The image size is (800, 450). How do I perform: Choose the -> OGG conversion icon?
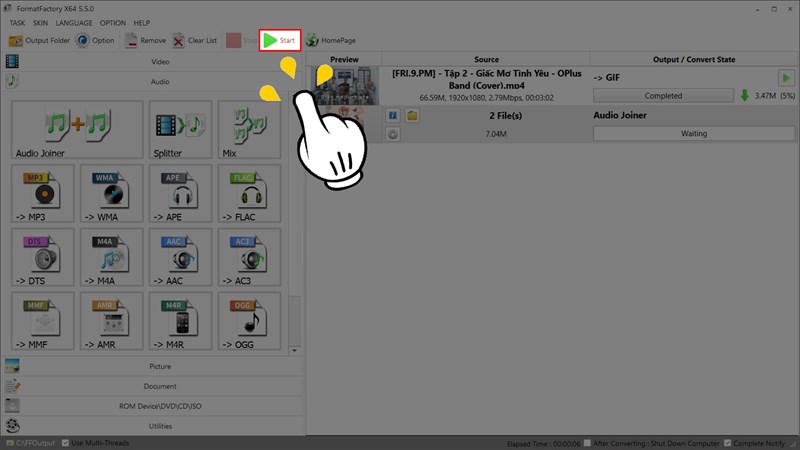[x=249, y=321]
